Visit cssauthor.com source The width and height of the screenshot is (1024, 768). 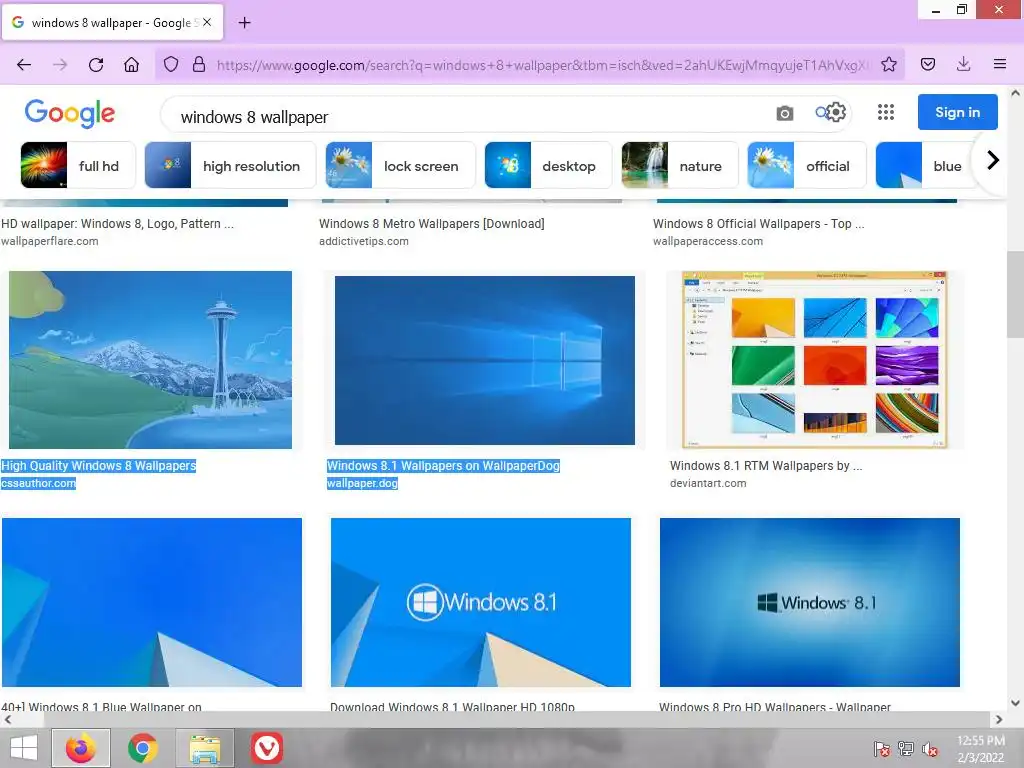[x=39, y=483]
